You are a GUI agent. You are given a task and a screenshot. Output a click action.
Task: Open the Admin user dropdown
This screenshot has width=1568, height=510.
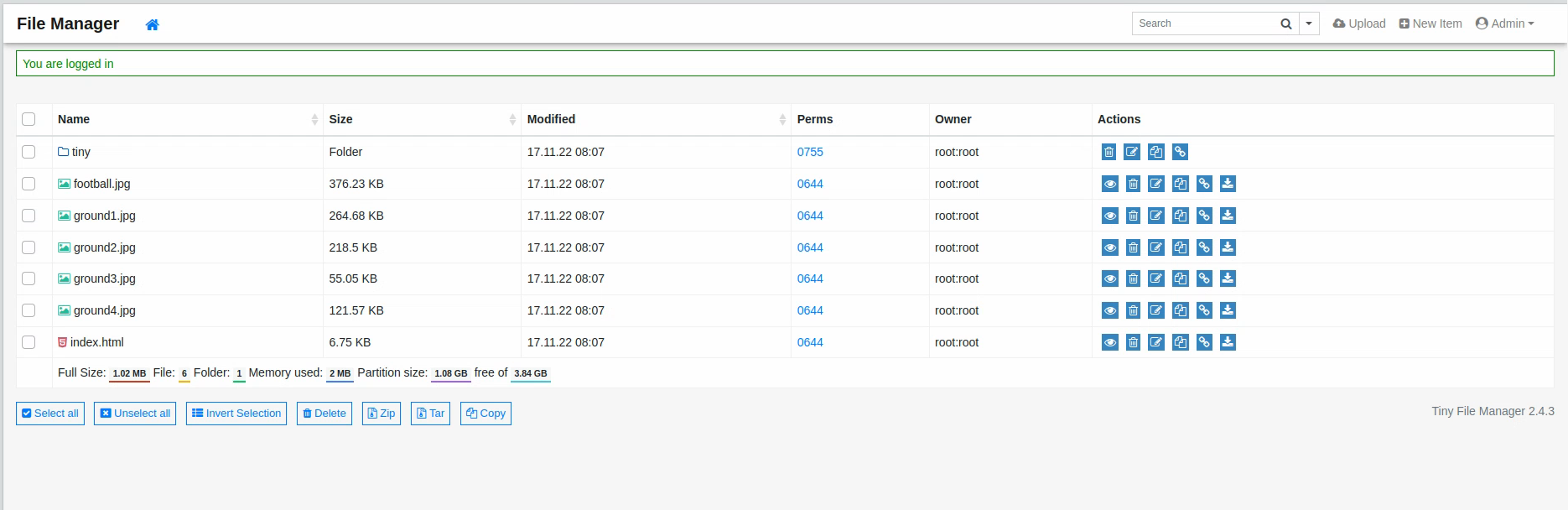[x=1504, y=23]
